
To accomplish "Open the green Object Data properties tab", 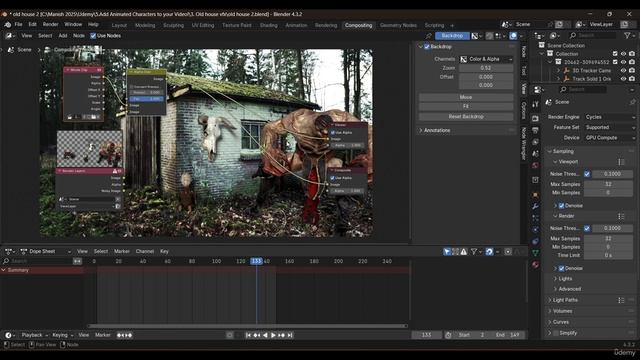I will click(535, 253).
